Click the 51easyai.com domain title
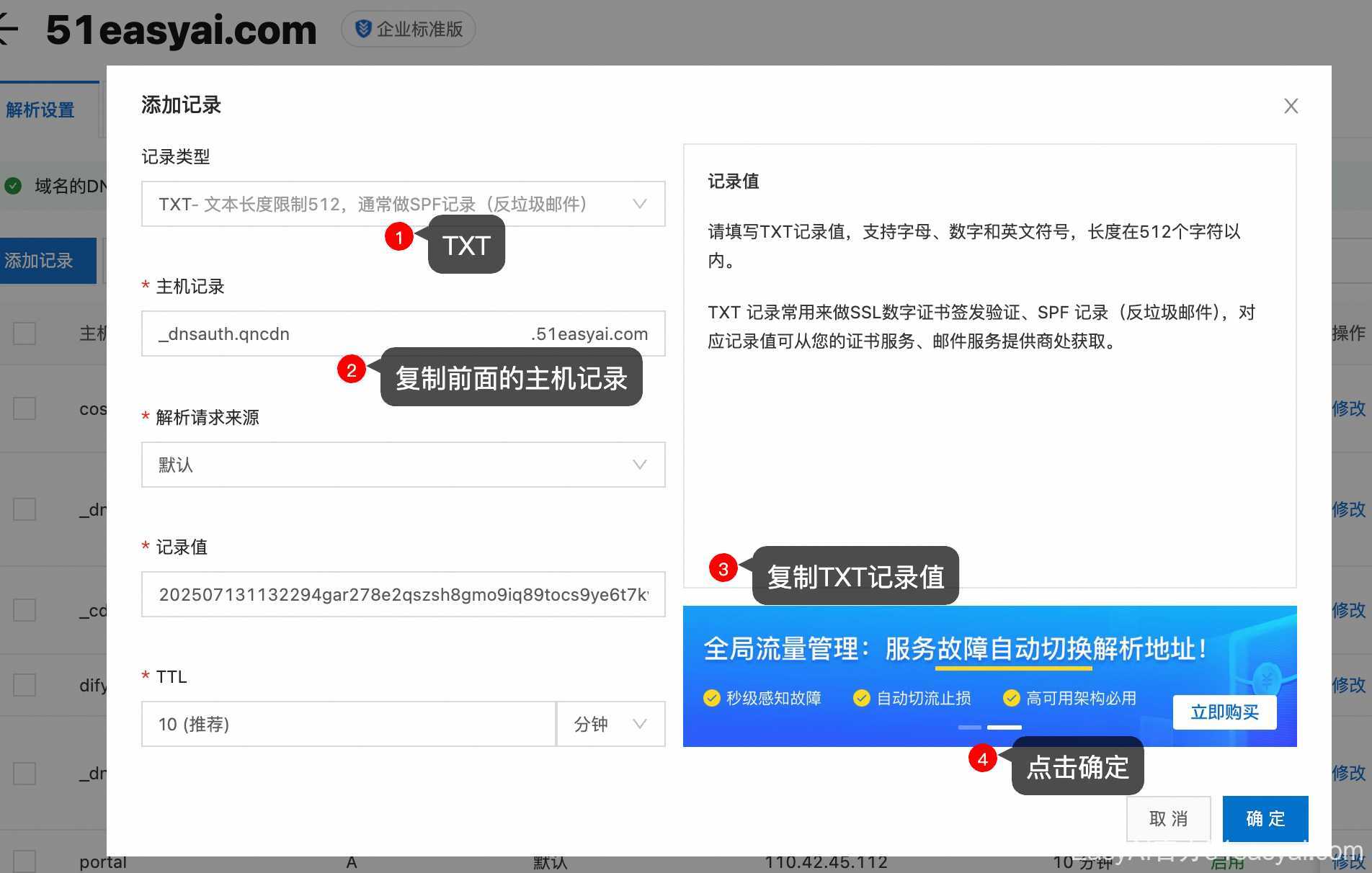The height and width of the screenshot is (873, 1372). coord(182,30)
